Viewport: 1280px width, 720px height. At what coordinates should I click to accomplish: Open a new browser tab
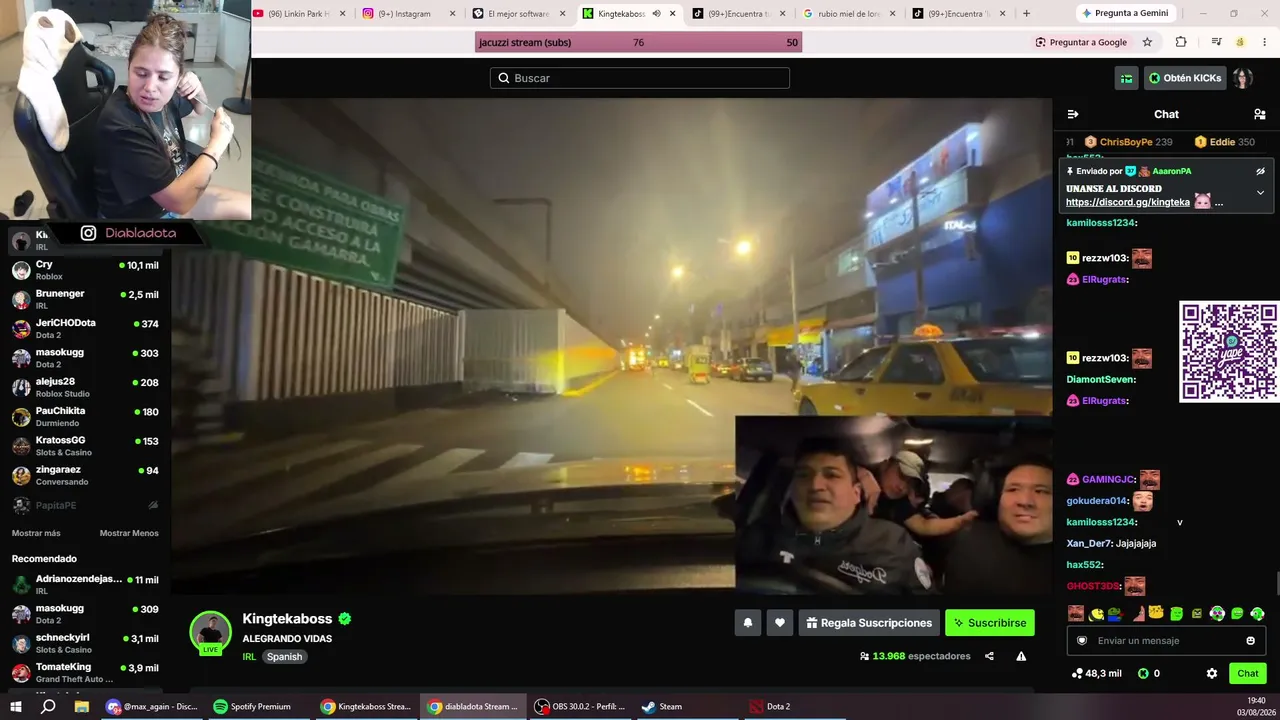click(1026, 14)
